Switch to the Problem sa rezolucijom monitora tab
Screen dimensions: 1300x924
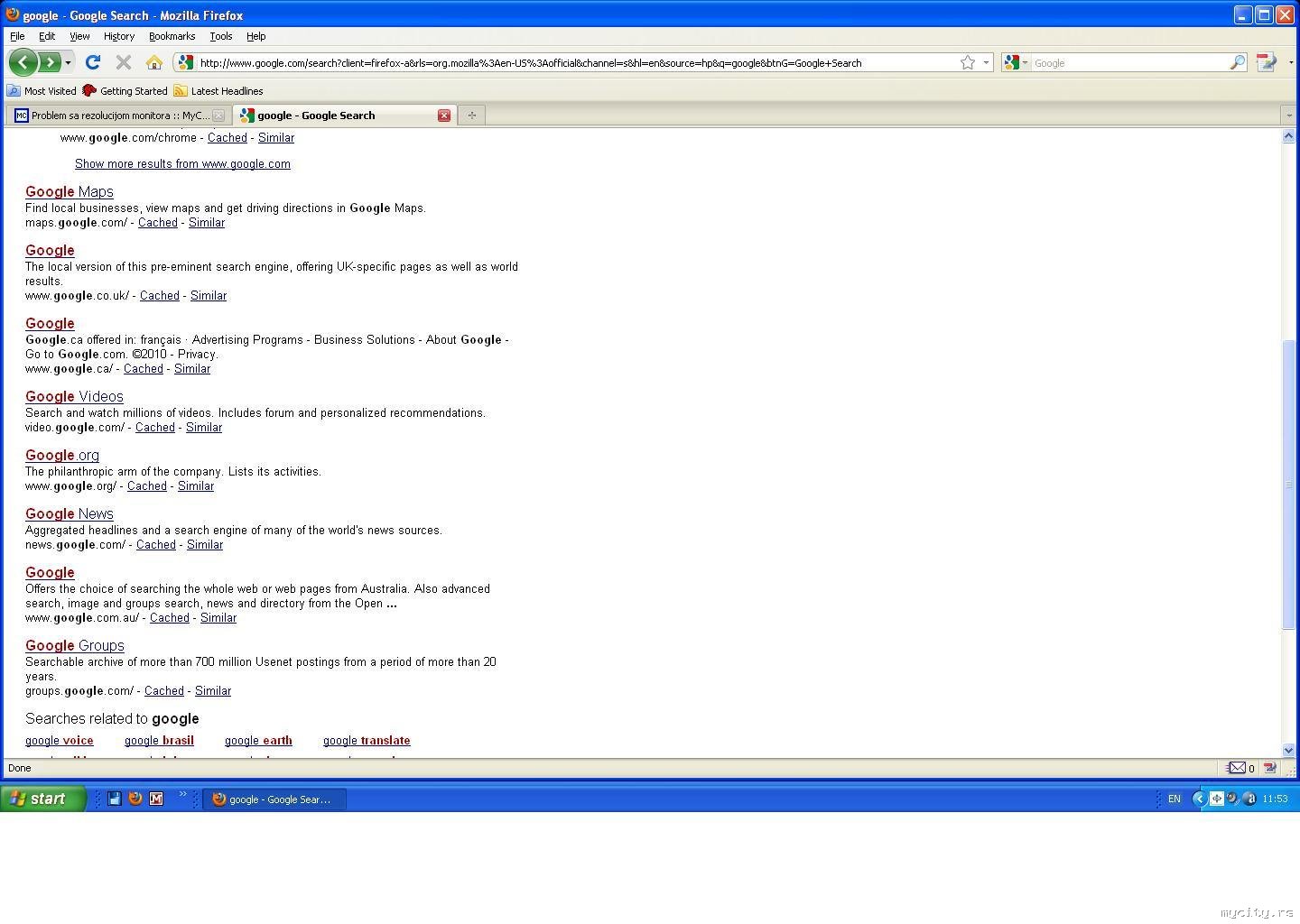(118, 115)
